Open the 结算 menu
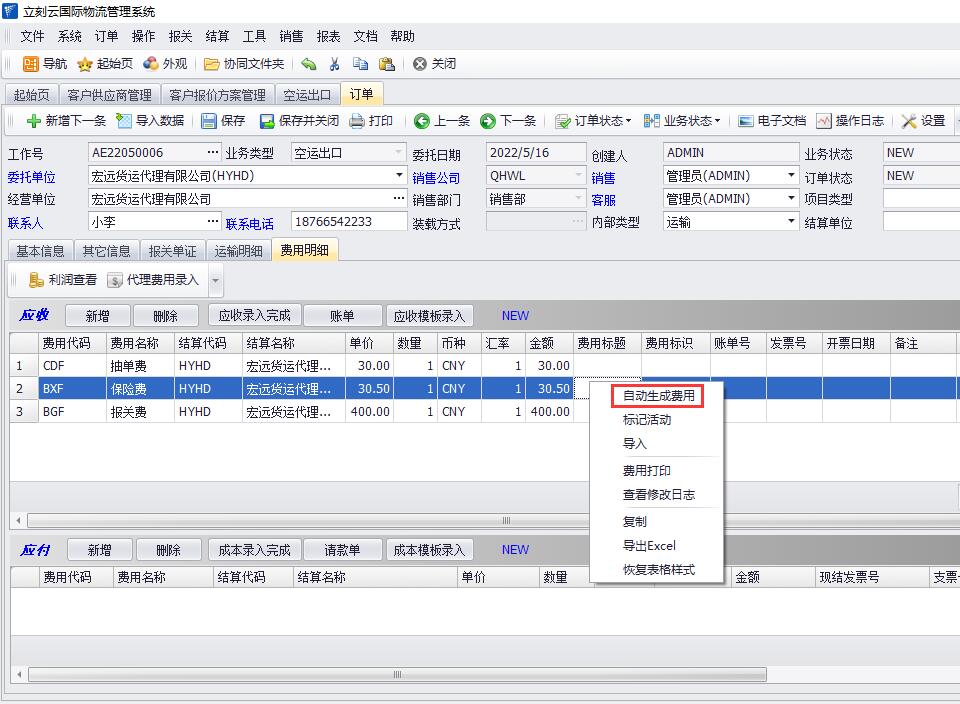 click(x=217, y=36)
